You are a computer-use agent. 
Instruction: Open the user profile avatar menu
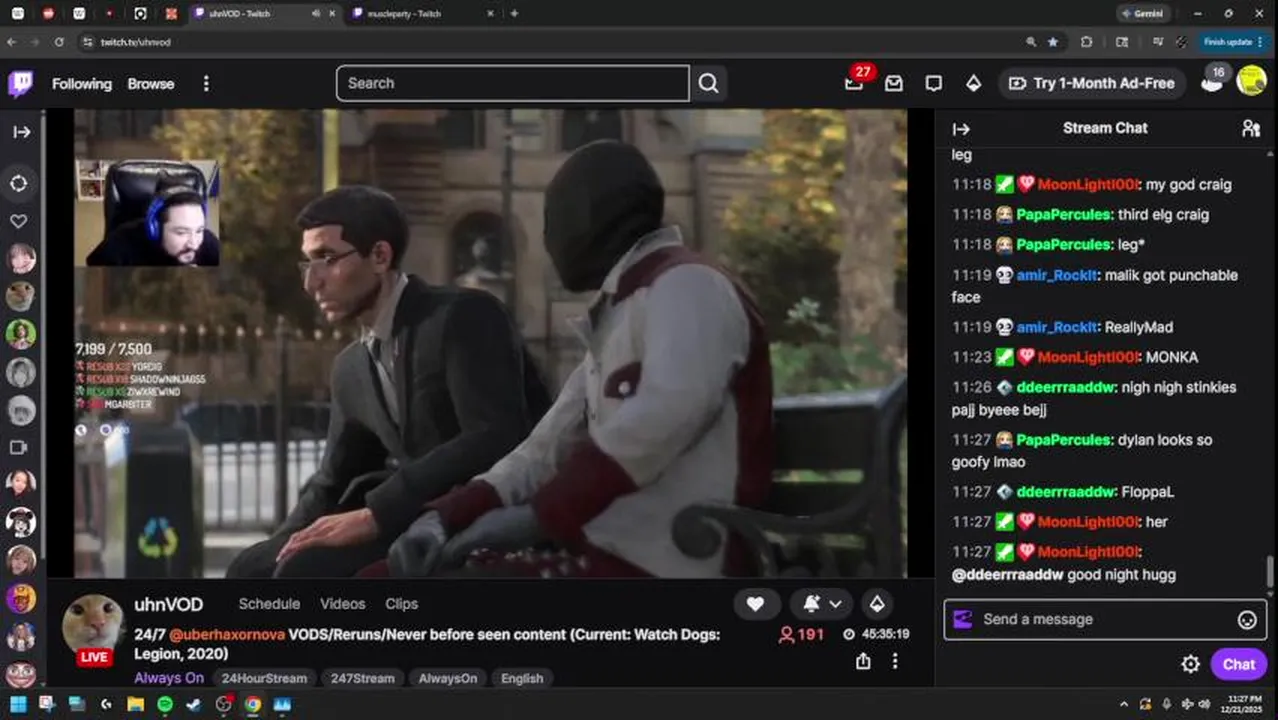coord(1251,81)
